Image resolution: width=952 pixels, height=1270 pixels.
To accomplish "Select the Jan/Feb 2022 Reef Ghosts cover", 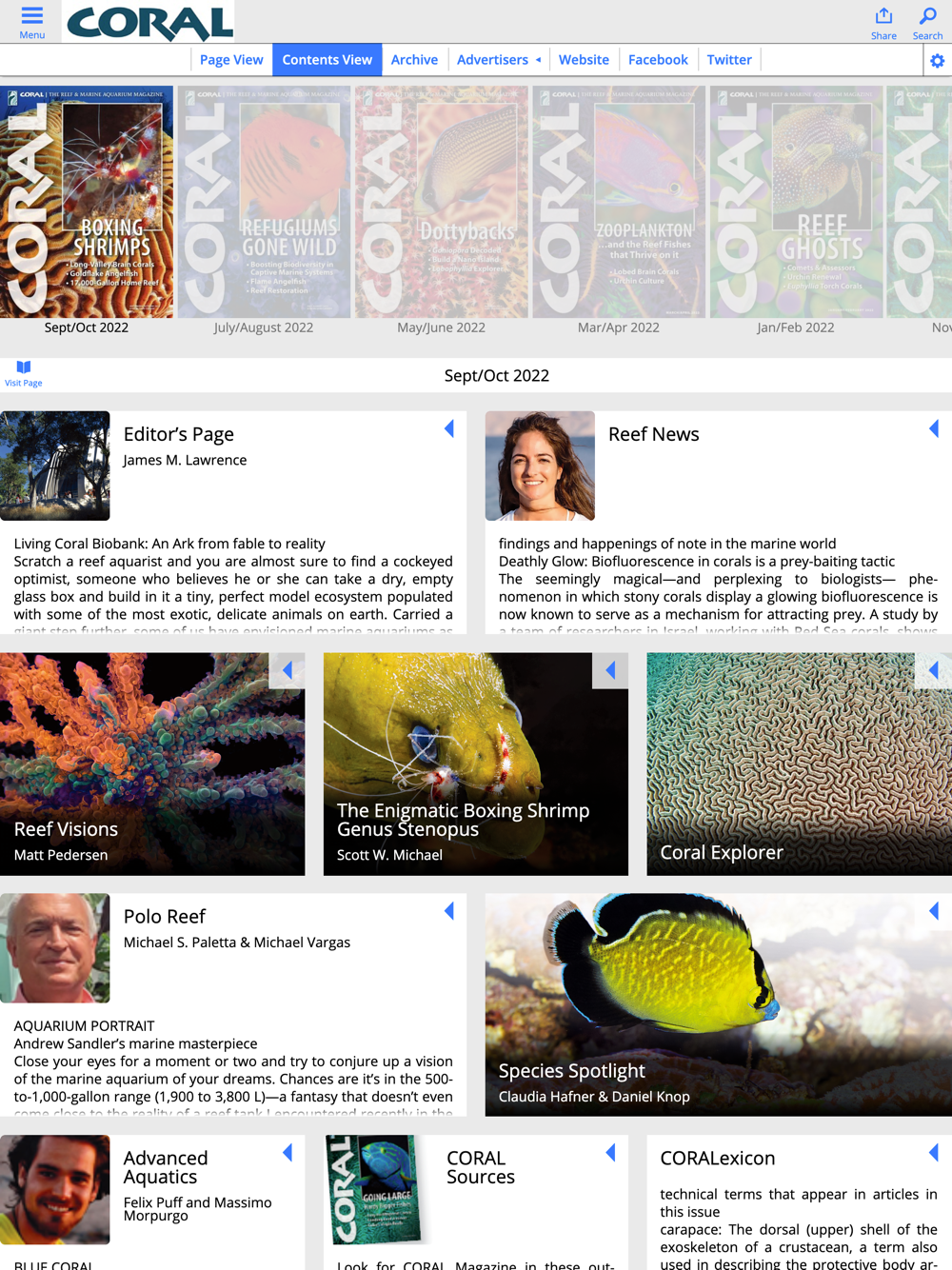I will pyautogui.click(x=796, y=202).
